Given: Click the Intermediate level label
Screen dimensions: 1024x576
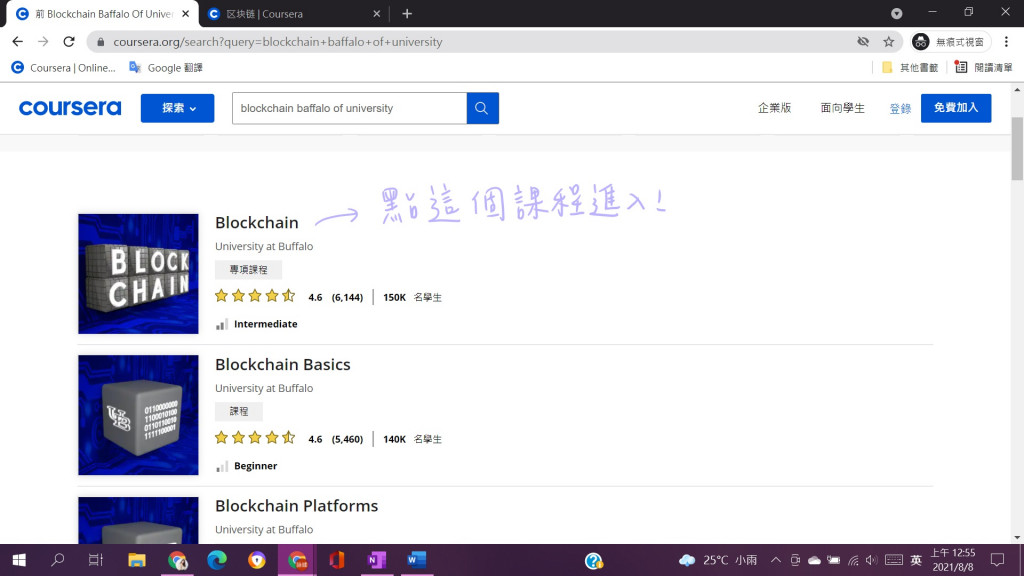Looking at the screenshot, I should click(x=265, y=324).
